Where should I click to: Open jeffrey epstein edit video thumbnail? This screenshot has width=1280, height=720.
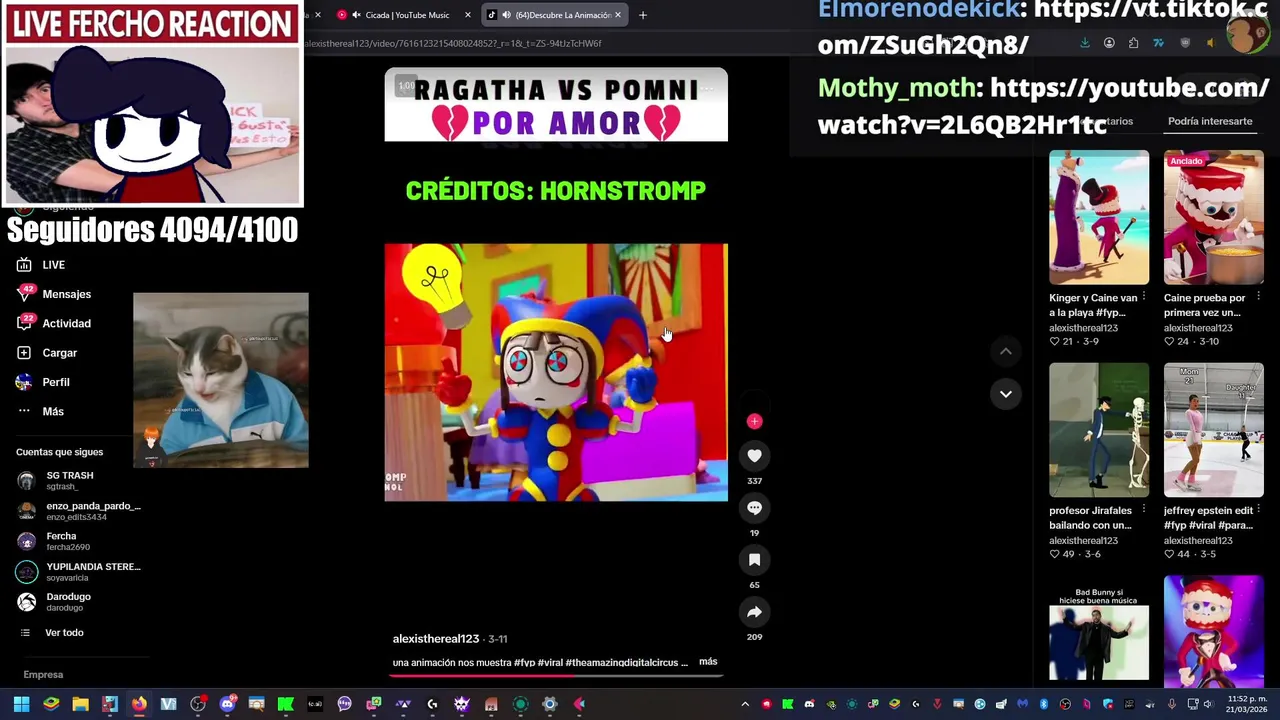[x=1214, y=430]
